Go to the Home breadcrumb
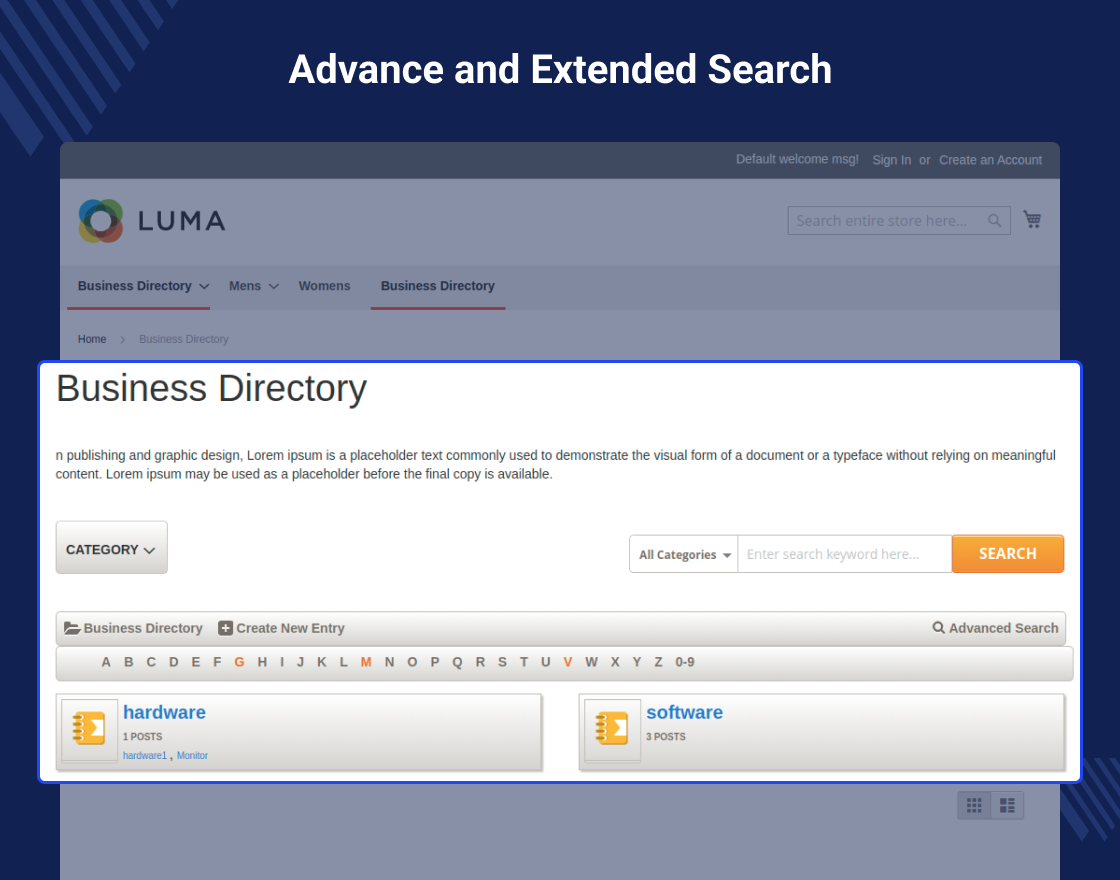This screenshot has width=1120, height=880. pos(92,339)
